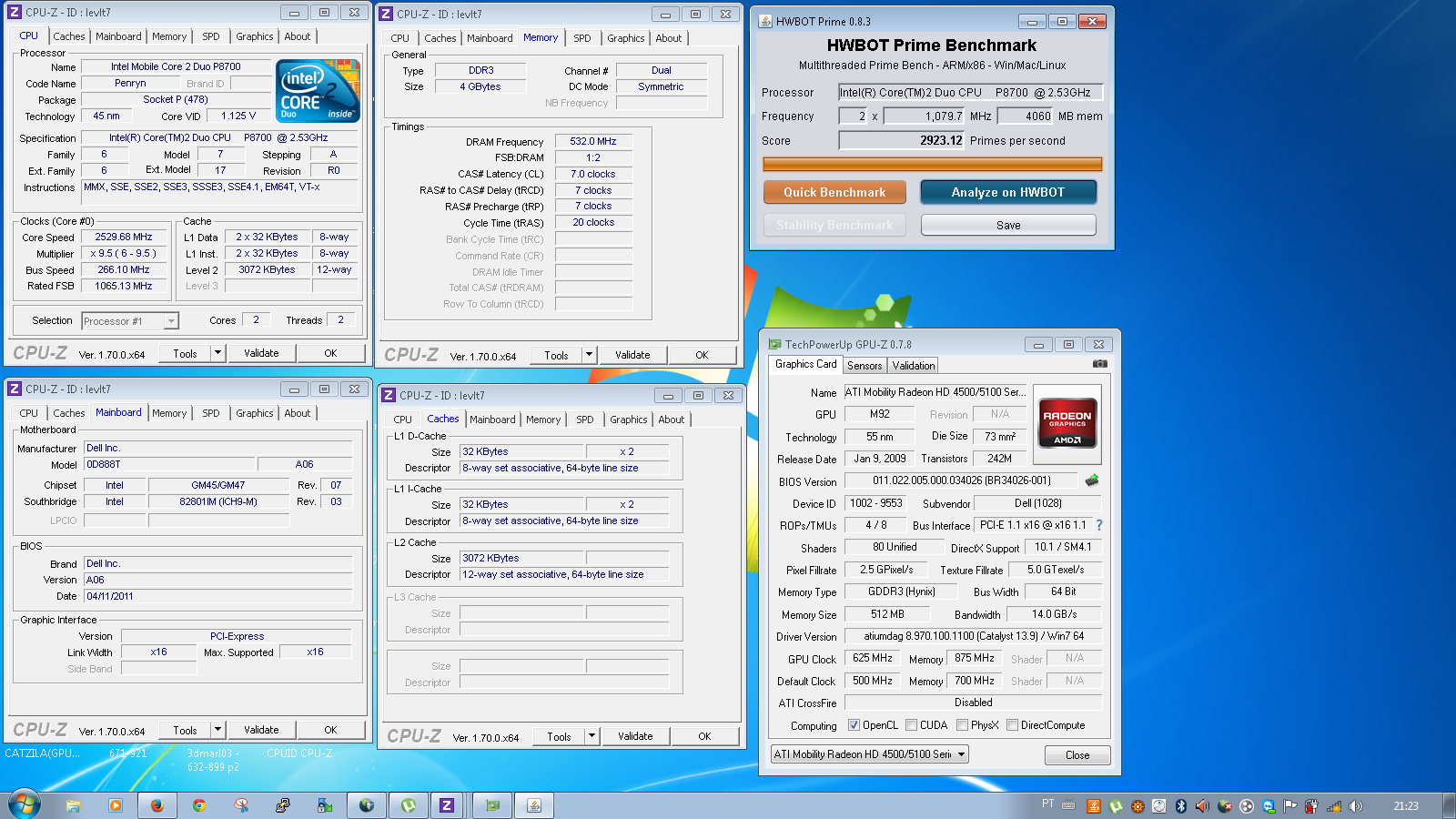The width and height of the screenshot is (1456, 819).
Task: Click the HWBOT Score field 2923.12
Action: [x=902, y=140]
